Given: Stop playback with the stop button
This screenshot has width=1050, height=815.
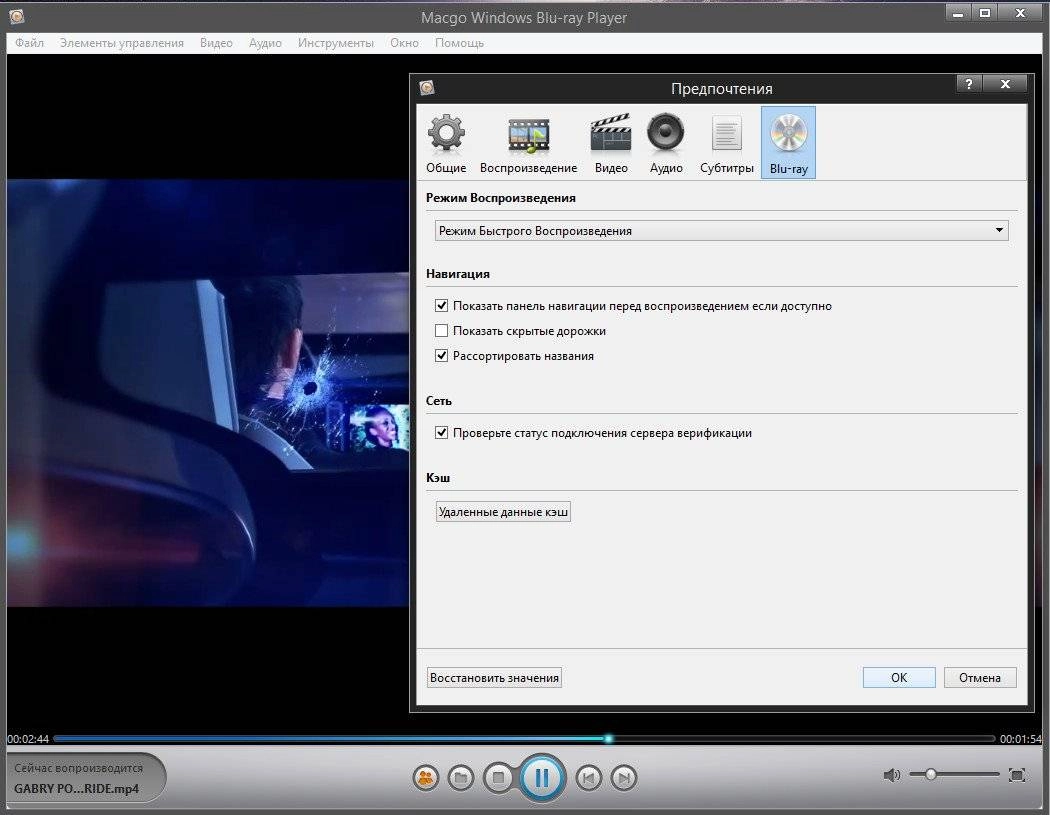Looking at the screenshot, I should click(x=499, y=778).
